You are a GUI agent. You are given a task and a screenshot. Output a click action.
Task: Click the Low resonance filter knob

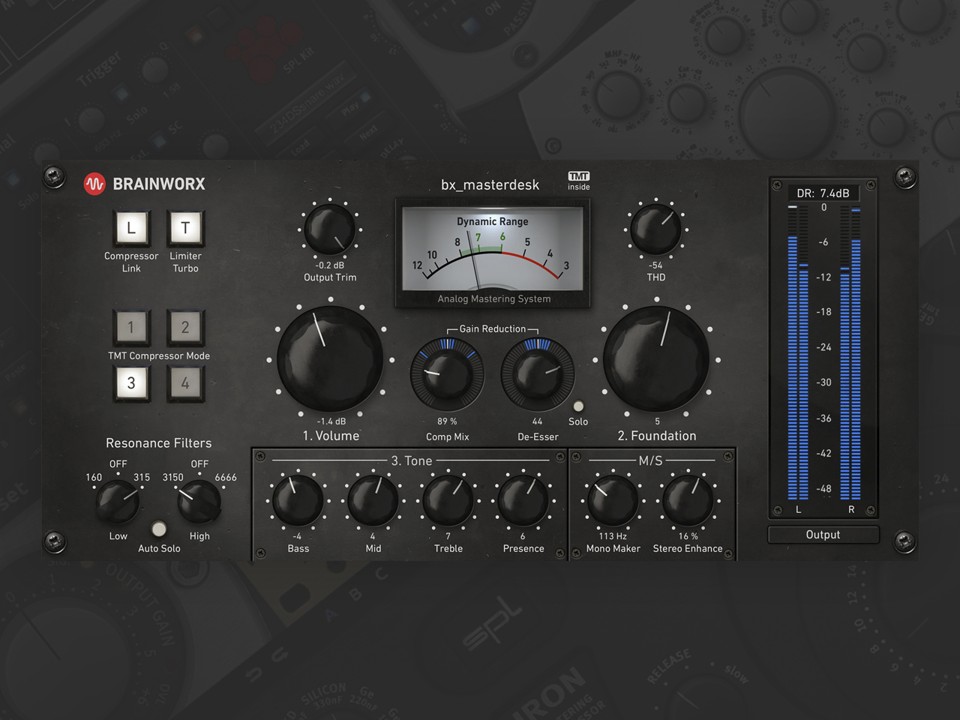tap(118, 502)
